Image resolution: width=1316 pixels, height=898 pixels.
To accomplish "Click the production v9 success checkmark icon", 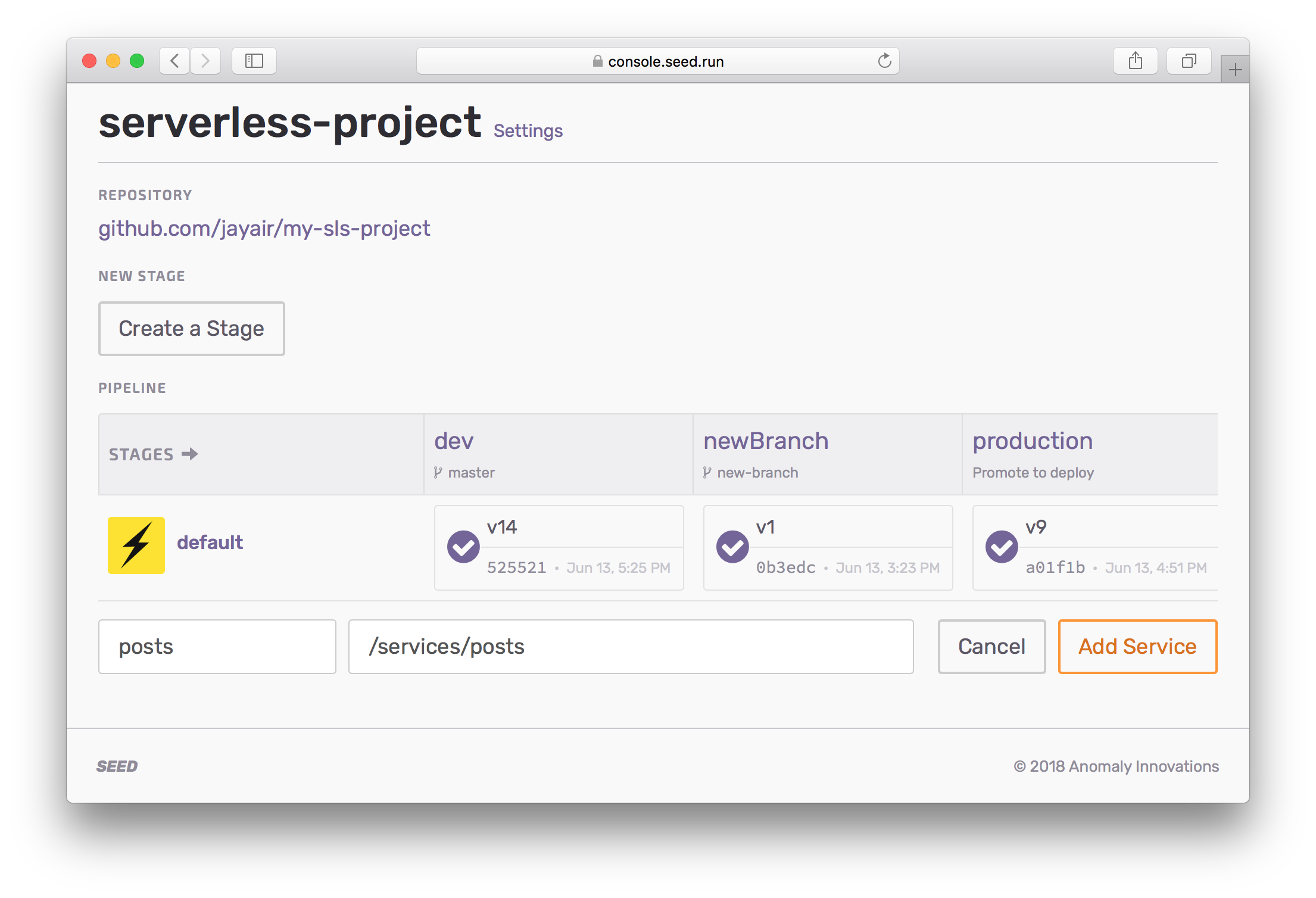I will [1002, 547].
